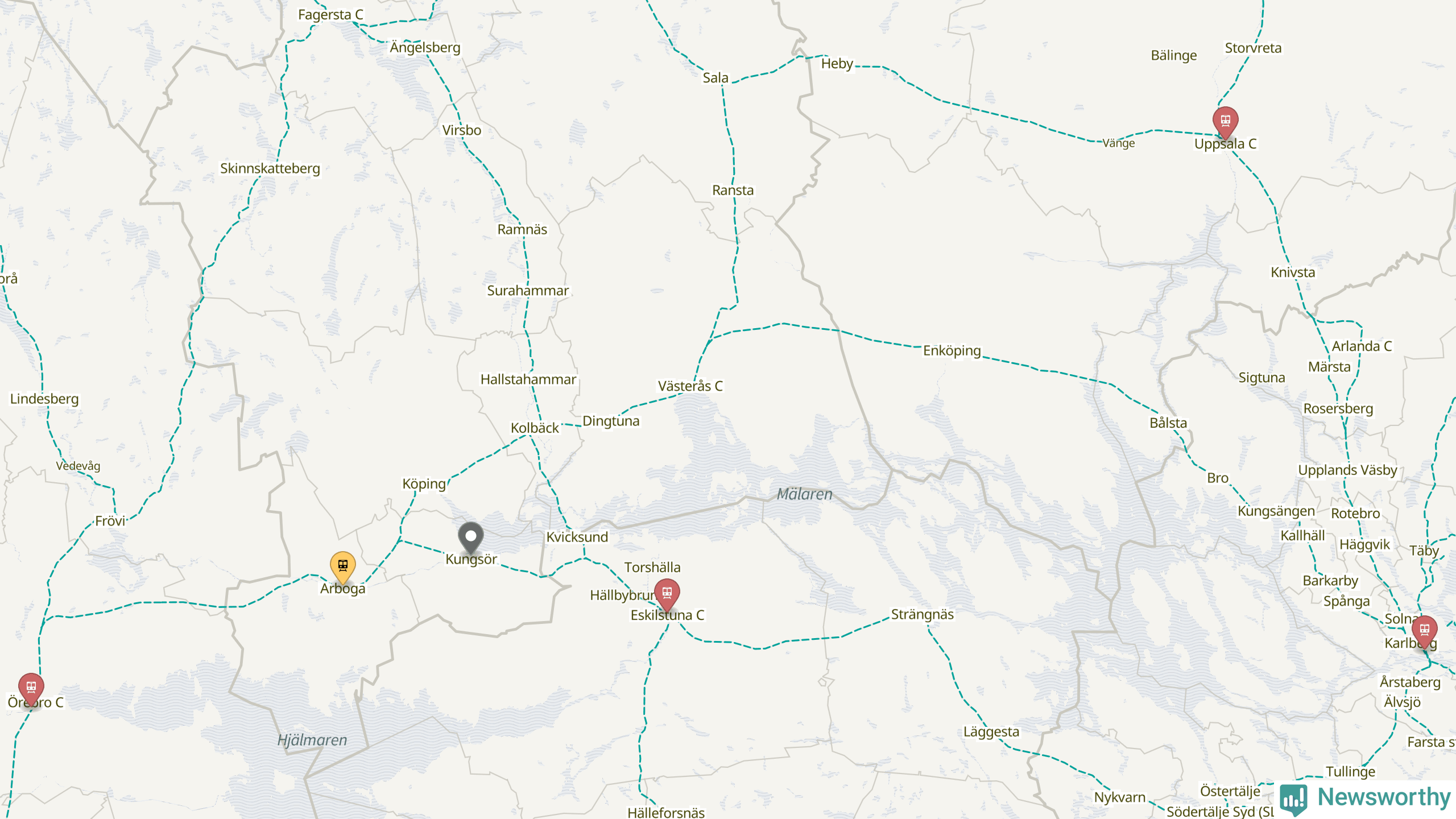Click the Lindesberg station label

[44, 399]
